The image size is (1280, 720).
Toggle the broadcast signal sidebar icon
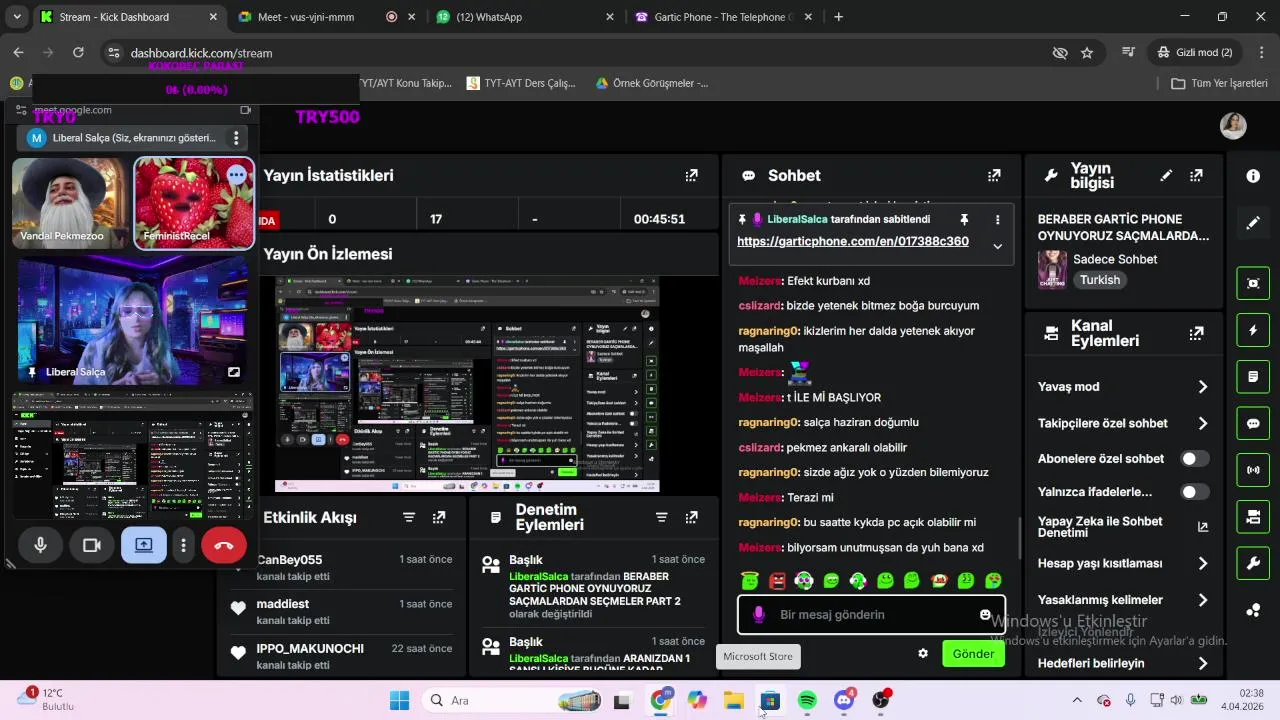click(x=1253, y=470)
